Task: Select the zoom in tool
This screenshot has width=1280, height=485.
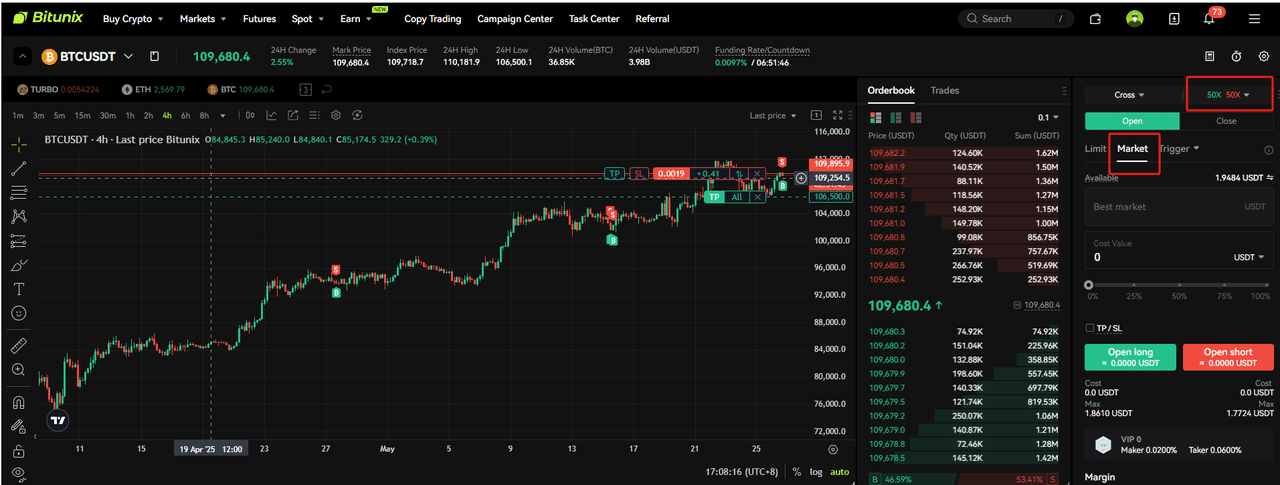Action: [x=18, y=370]
